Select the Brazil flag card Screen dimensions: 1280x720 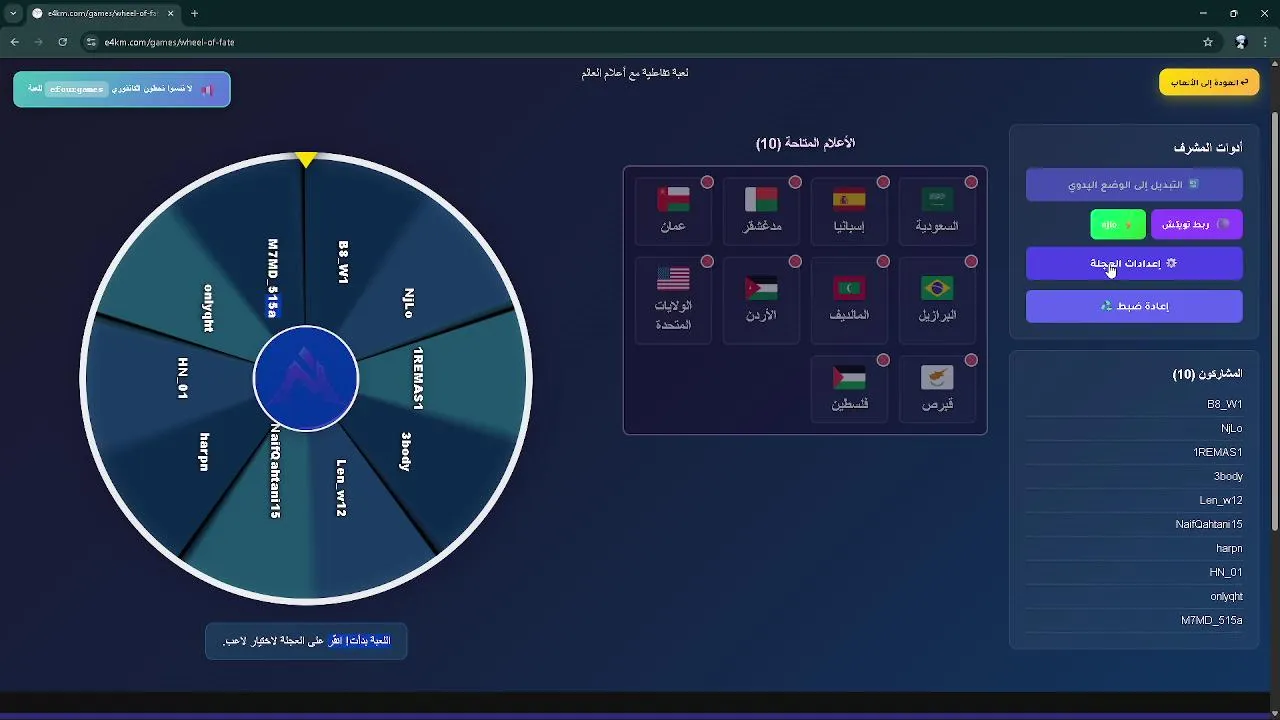click(x=937, y=300)
